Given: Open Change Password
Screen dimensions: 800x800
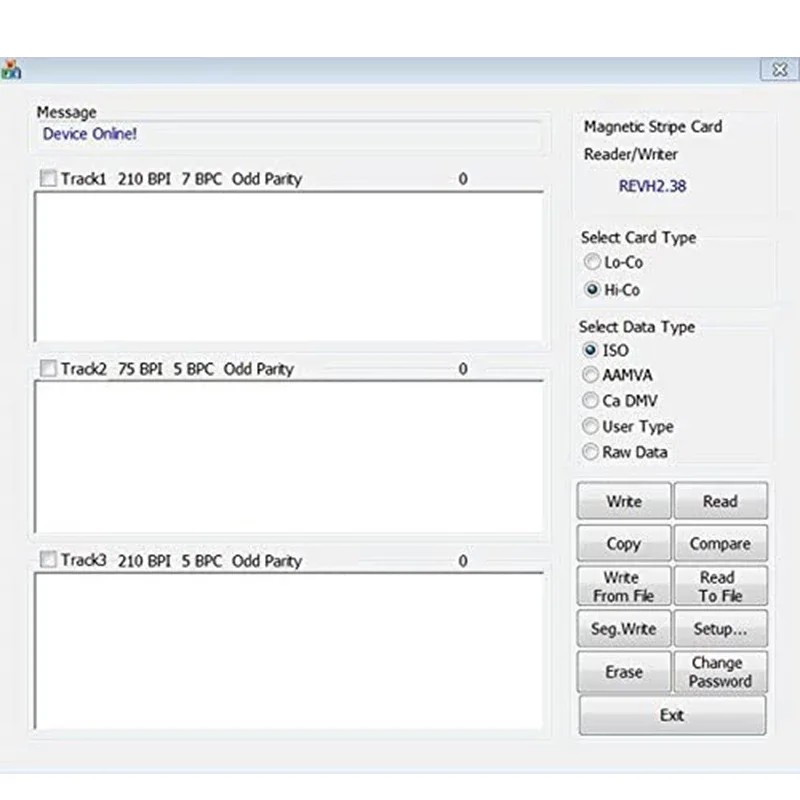Looking at the screenshot, I should click(x=720, y=671).
